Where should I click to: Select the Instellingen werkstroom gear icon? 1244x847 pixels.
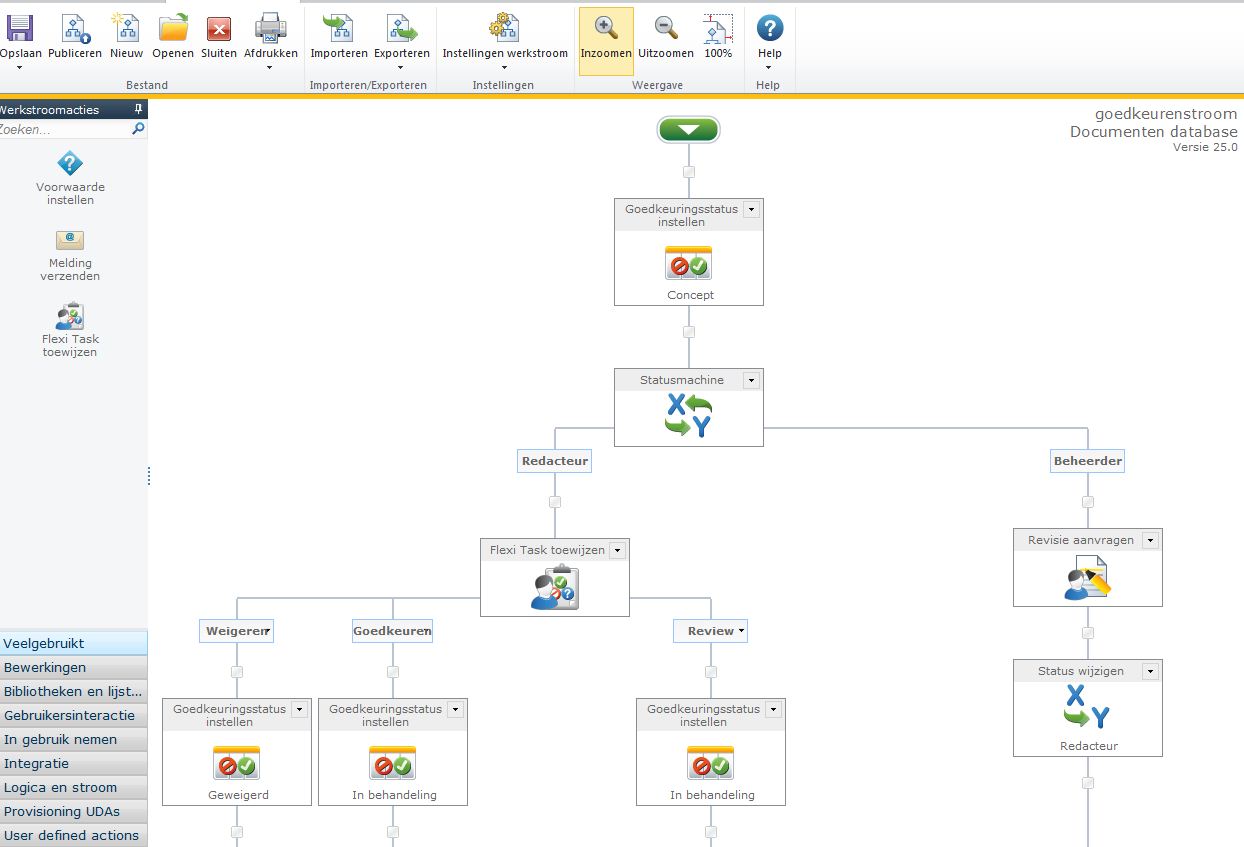click(504, 27)
